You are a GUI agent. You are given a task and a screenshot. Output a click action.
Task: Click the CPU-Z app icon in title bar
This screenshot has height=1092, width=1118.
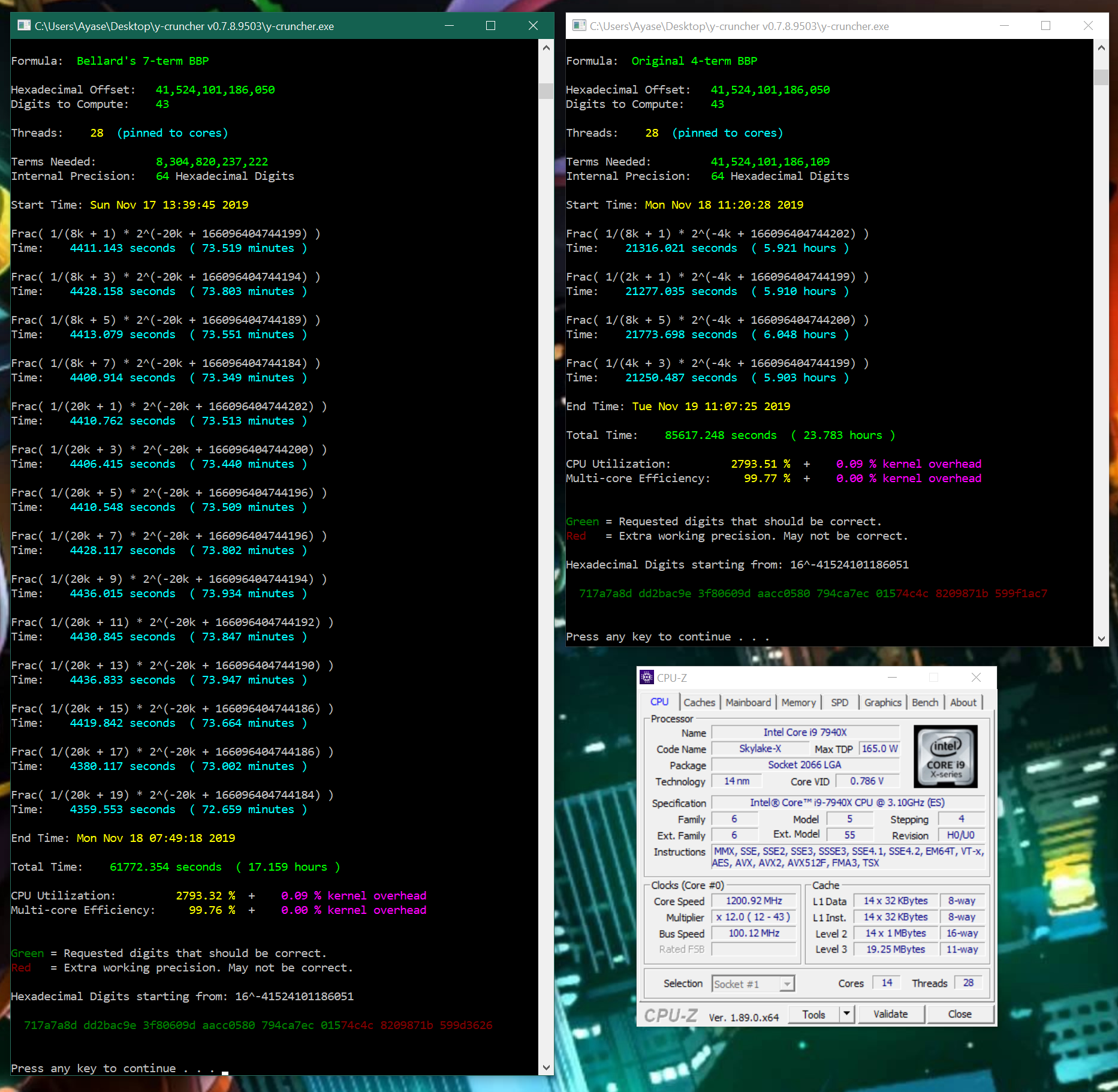click(x=647, y=678)
